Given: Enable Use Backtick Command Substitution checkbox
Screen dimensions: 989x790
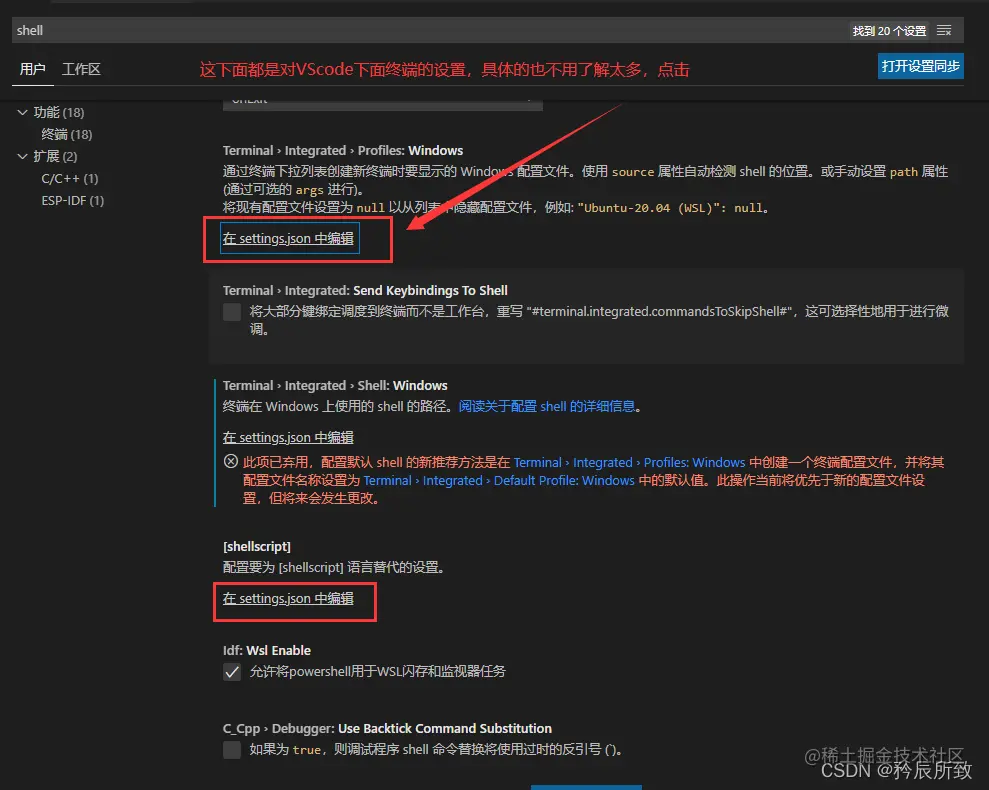Looking at the screenshot, I should pos(232,750).
